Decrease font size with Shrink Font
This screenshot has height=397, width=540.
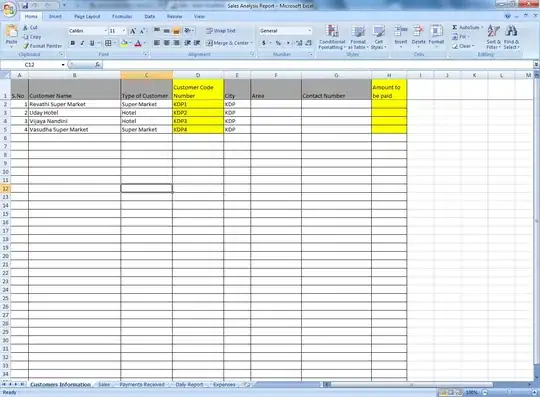pos(142,31)
